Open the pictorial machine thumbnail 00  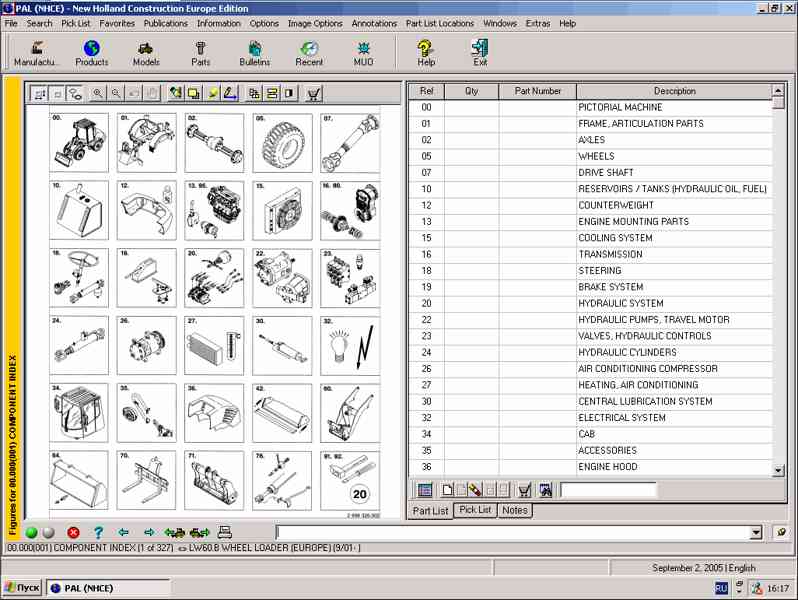click(79, 142)
